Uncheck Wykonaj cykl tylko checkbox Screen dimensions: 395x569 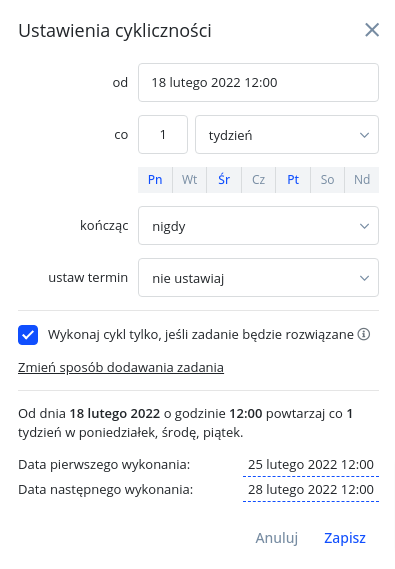(x=28, y=335)
